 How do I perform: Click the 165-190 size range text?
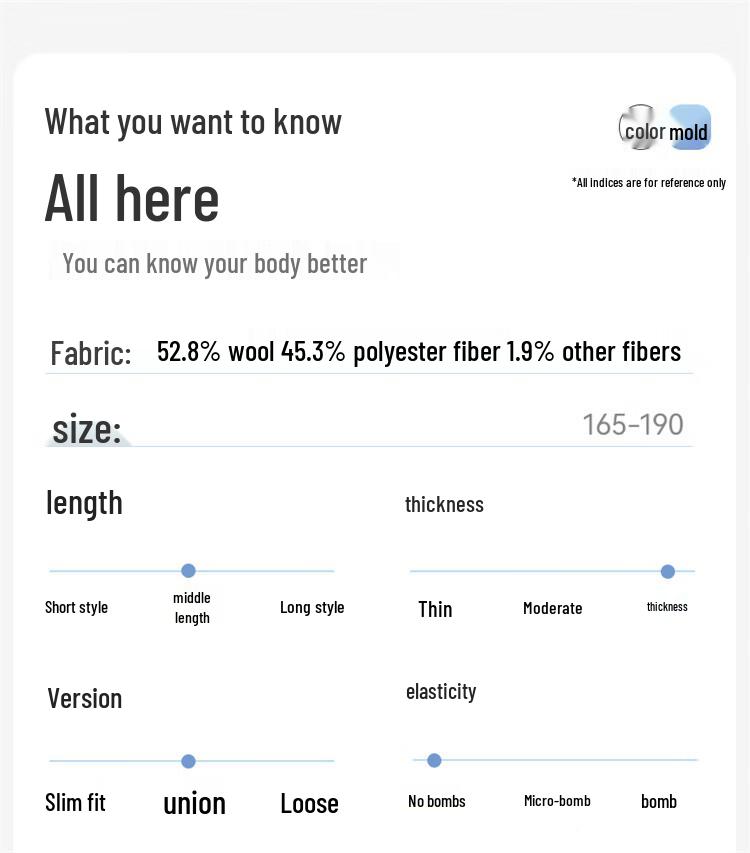tap(633, 424)
